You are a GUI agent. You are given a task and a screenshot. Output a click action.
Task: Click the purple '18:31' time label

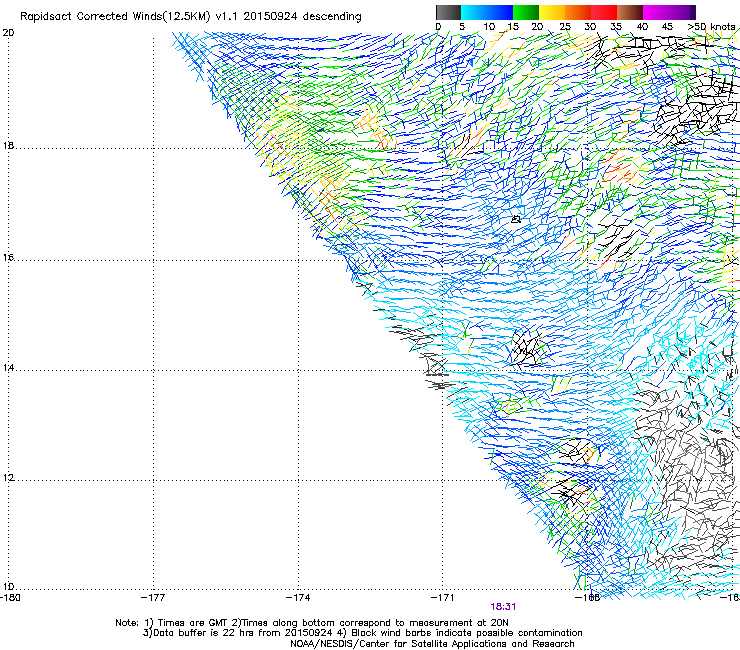coord(503,607)
